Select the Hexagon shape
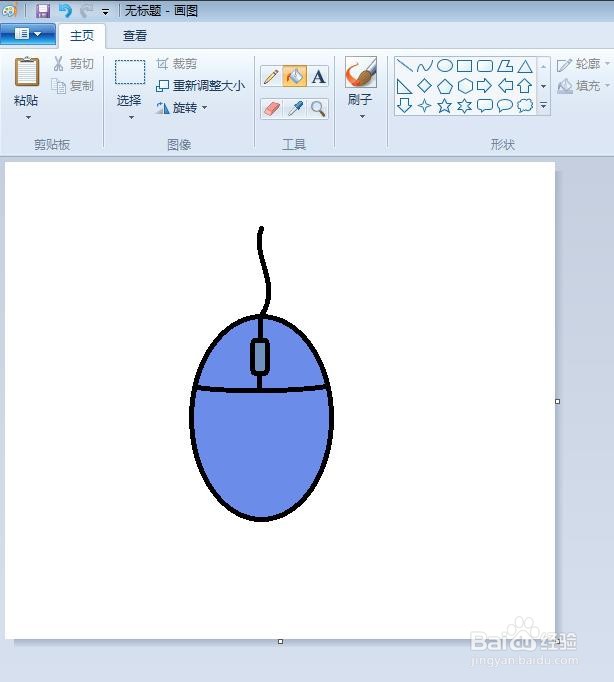The height and width of the screenshot is (682, 614). (465, 86)
